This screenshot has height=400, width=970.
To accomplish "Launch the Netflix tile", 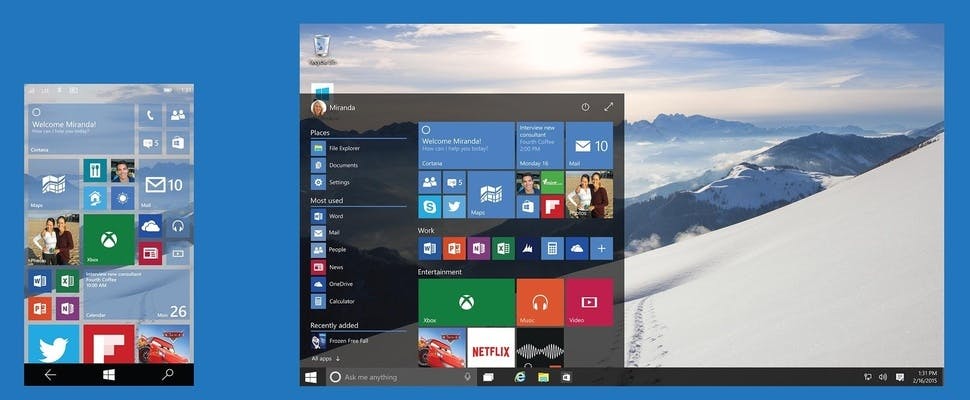I will (x=491, y=348).
